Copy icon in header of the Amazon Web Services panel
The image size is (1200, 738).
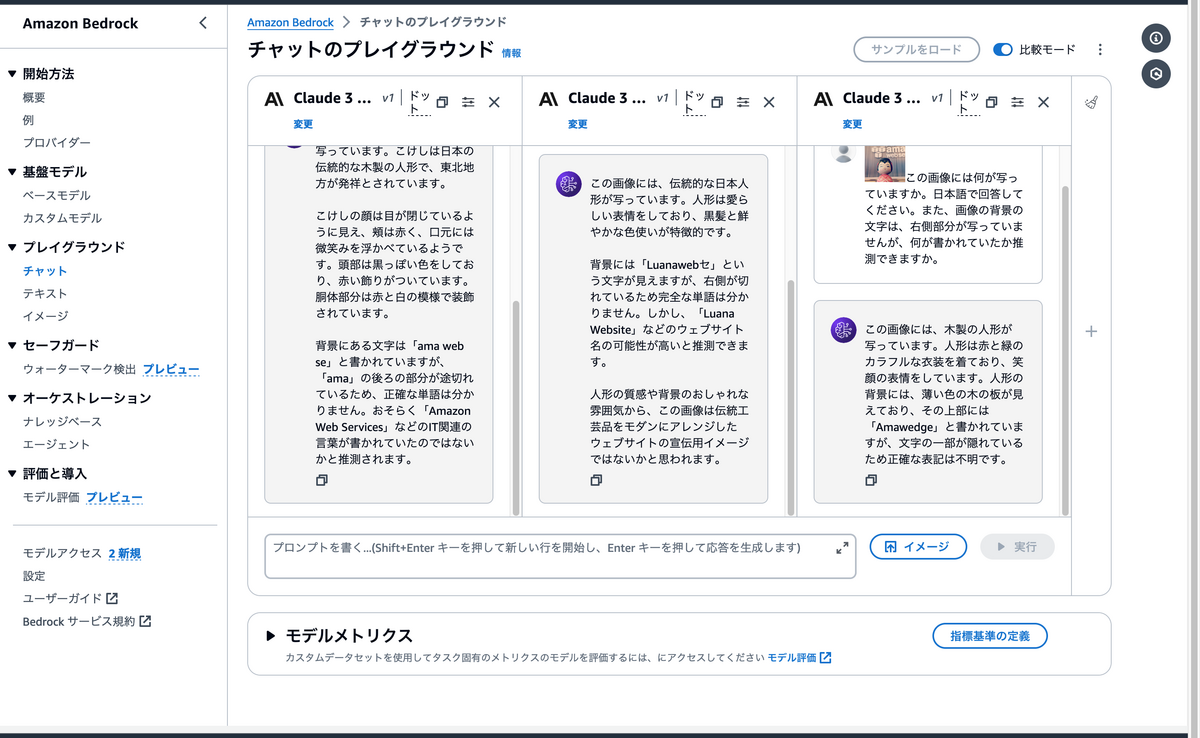click(442, 102)
